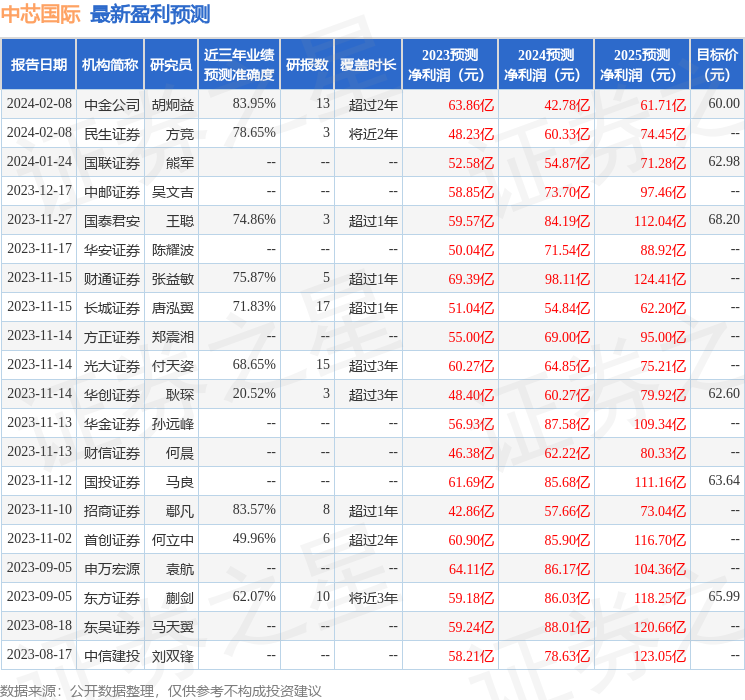Viewport: 745px width, 700px height.
Task: Select the 华金证券 institution cell
Action: 112,424
